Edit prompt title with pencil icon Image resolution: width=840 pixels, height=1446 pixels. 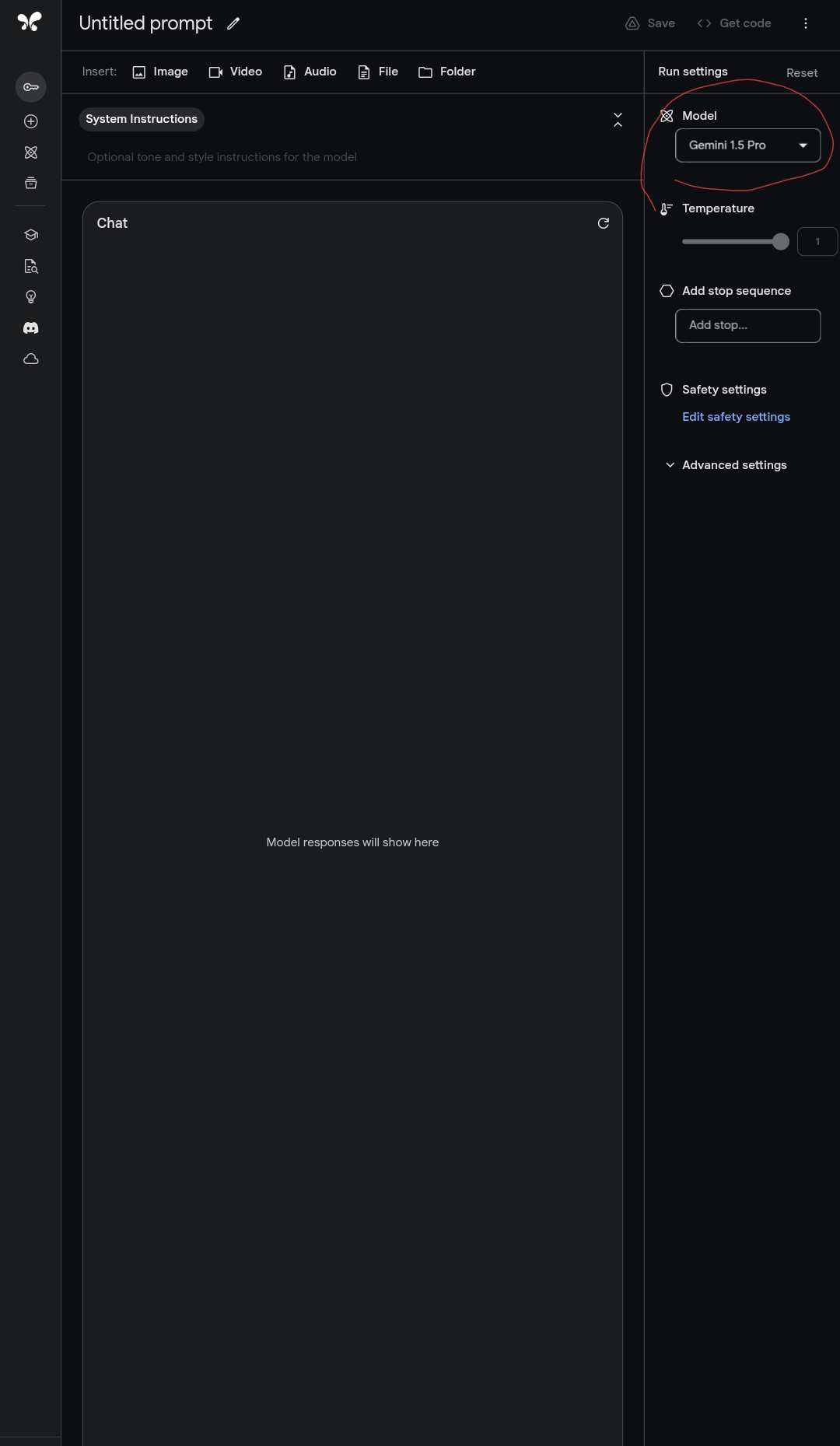tap(233, 23)
